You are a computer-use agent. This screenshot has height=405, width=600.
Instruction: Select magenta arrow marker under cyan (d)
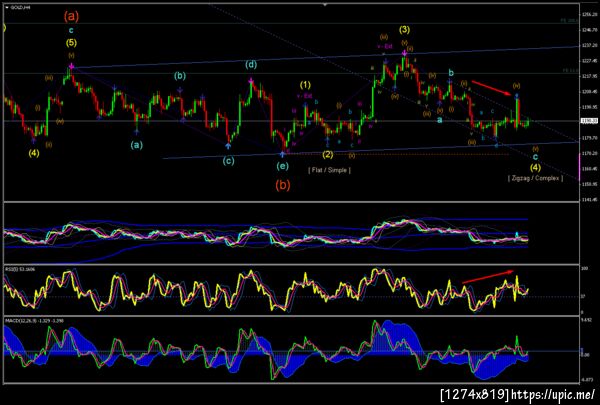pyautogui.click(x=251, y=80)
